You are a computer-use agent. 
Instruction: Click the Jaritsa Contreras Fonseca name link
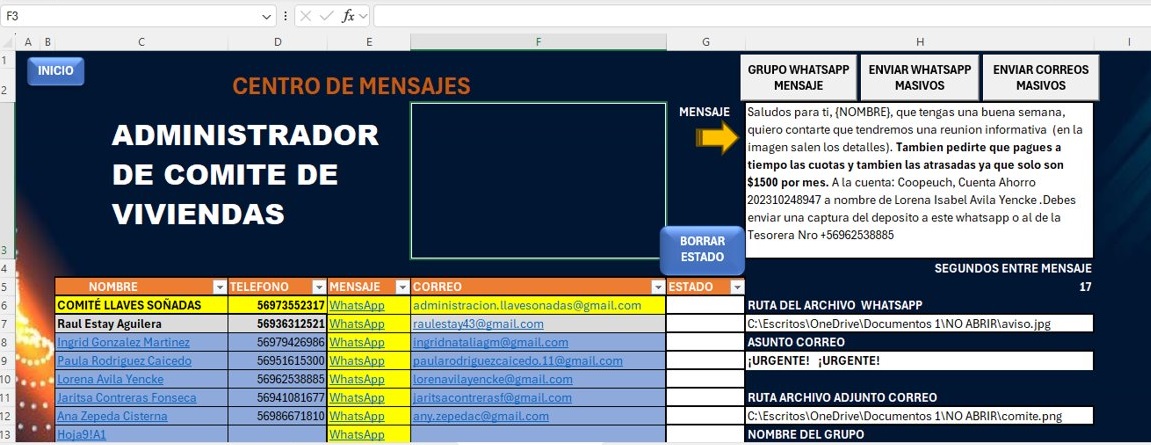(126, 397)
